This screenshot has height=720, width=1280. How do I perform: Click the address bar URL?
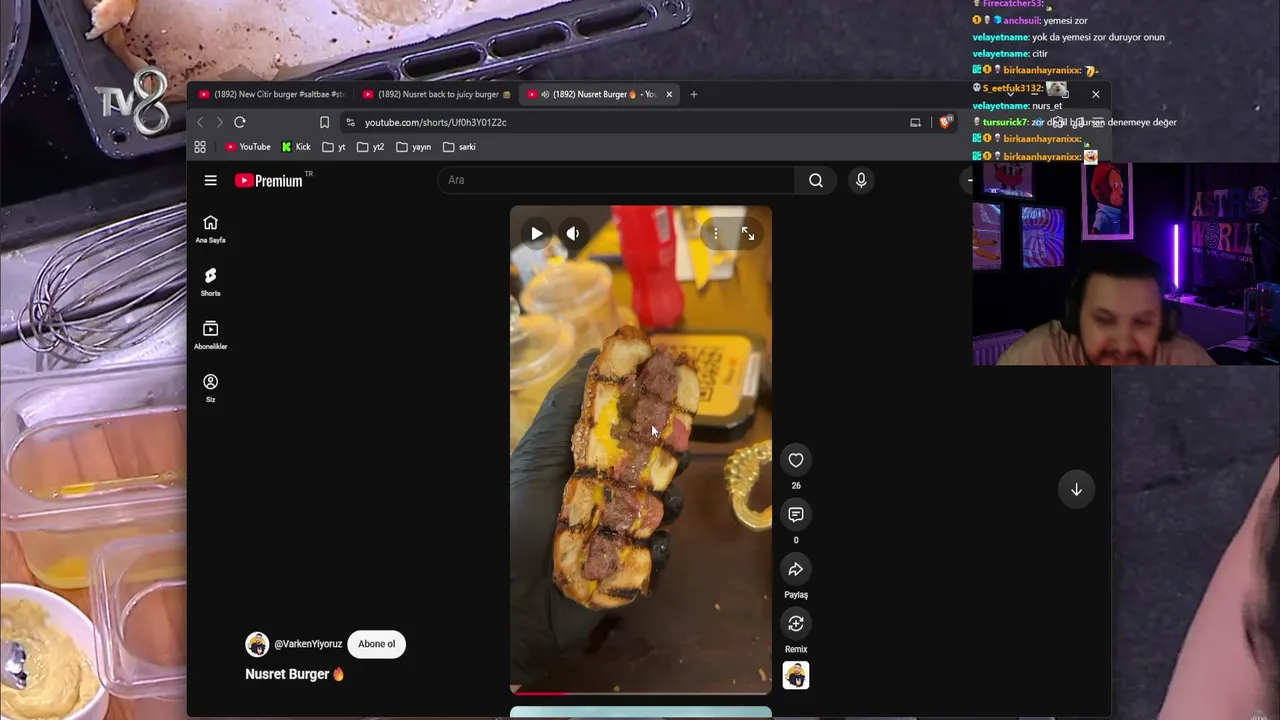[x=436, y=122]
